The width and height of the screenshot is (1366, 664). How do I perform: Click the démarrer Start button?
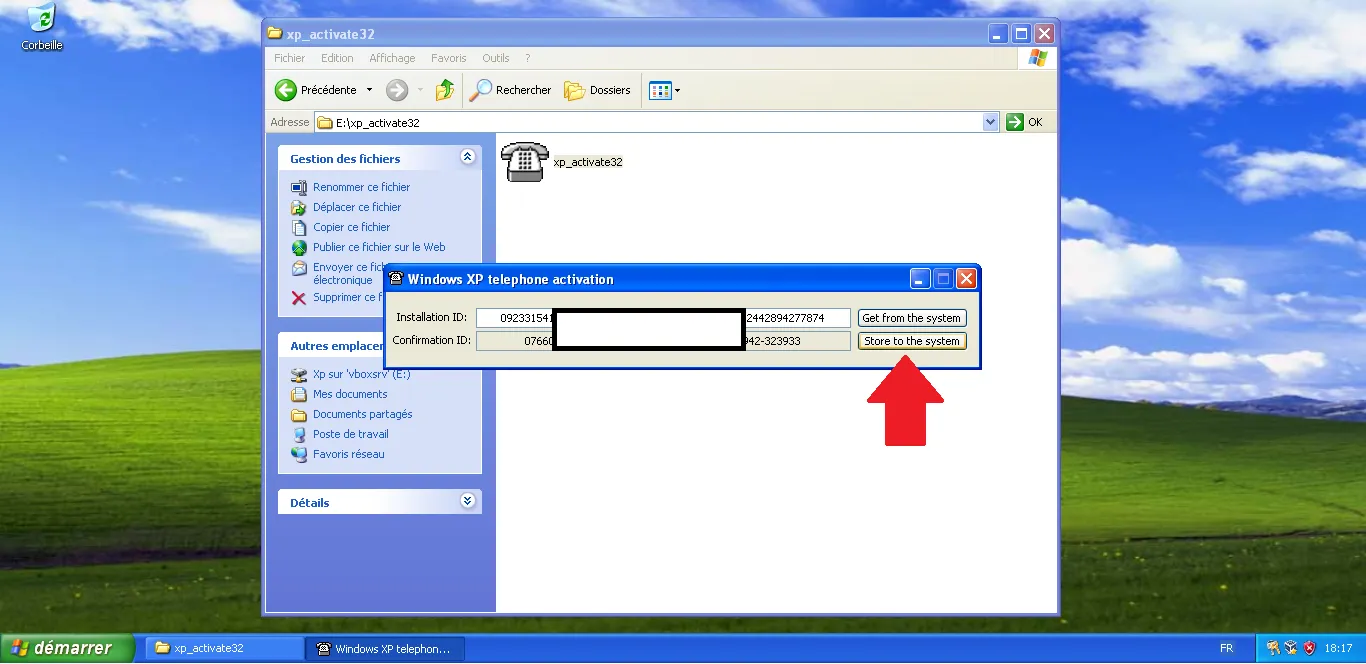[67, 648]
